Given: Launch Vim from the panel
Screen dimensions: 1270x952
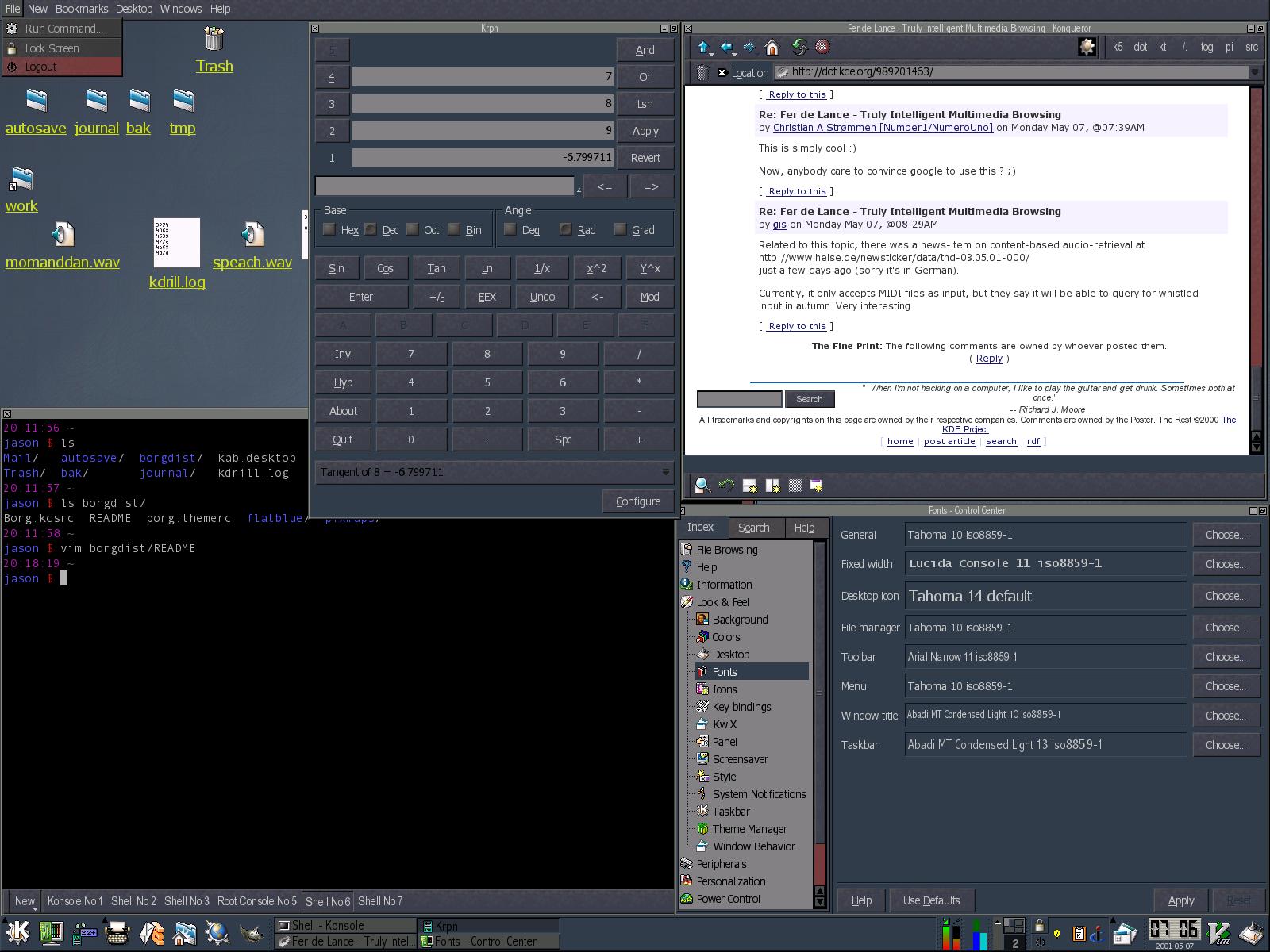Looking at the screenshot, I should click(1218, 933).
